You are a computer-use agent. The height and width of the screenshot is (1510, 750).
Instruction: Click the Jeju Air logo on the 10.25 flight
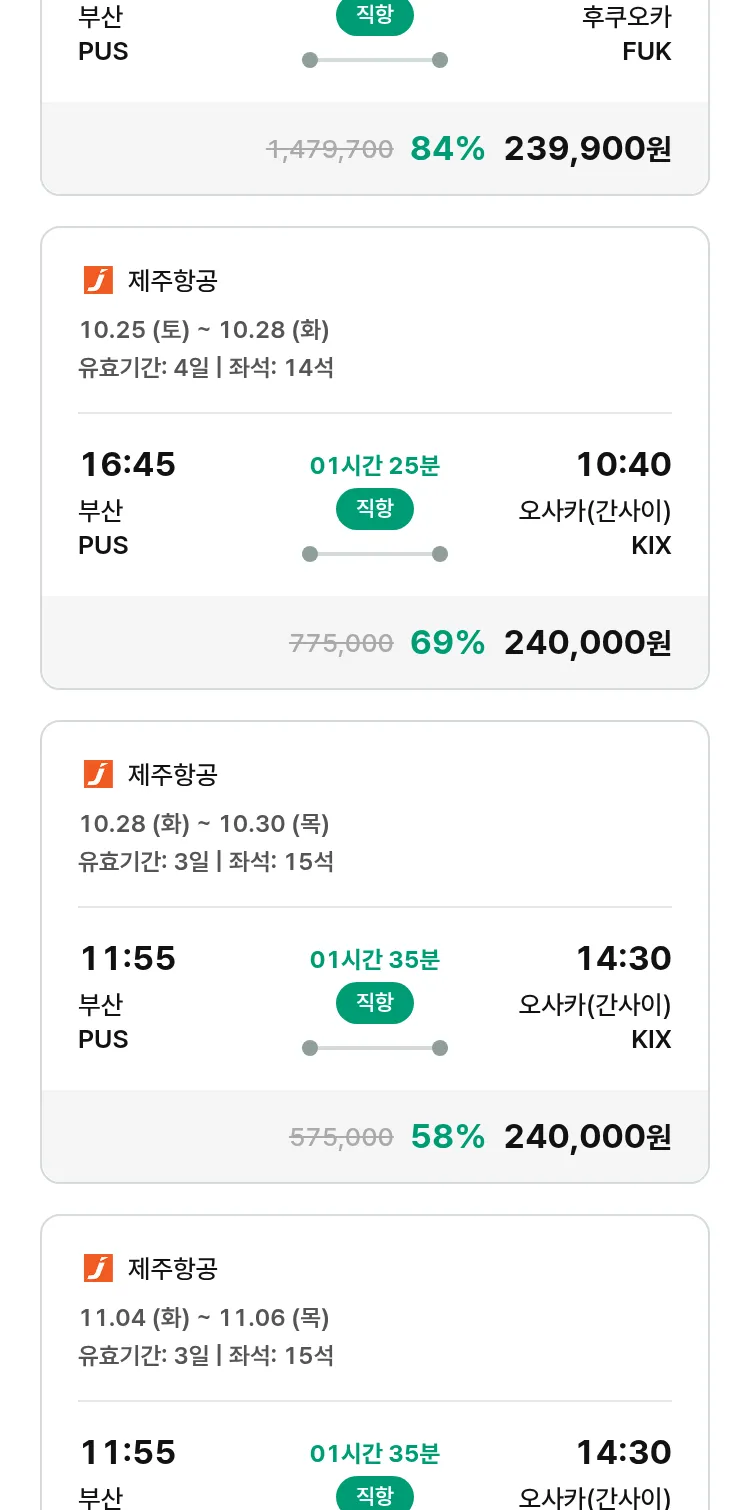98,280
